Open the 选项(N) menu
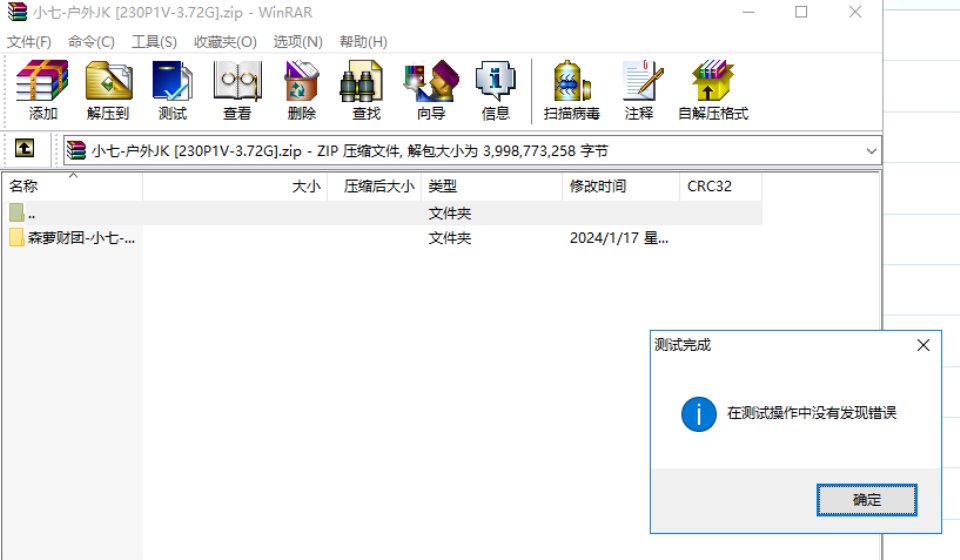960x560 pixels. tap(298, 42)
